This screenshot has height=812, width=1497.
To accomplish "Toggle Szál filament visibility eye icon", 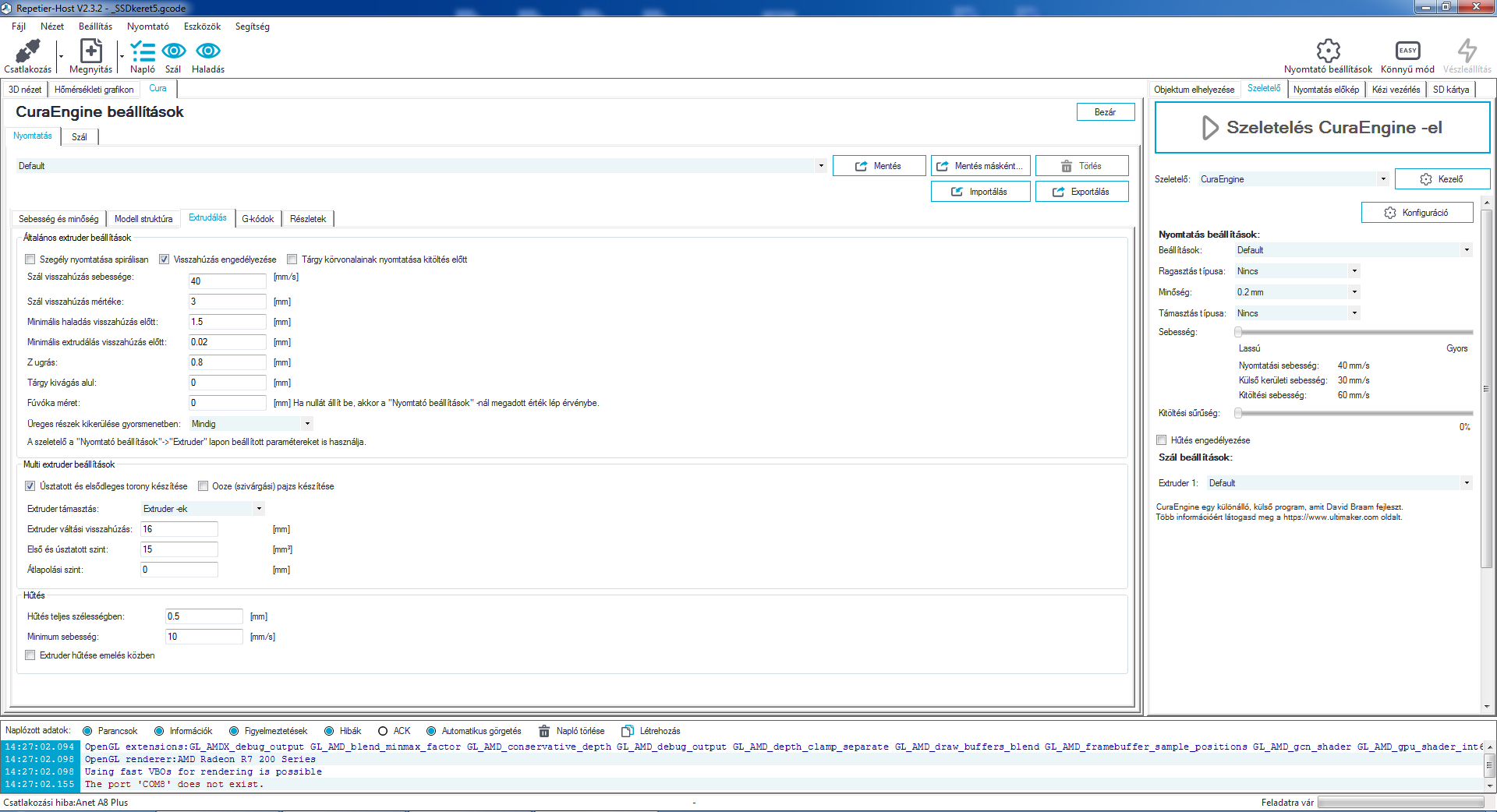I will [173, 51].
